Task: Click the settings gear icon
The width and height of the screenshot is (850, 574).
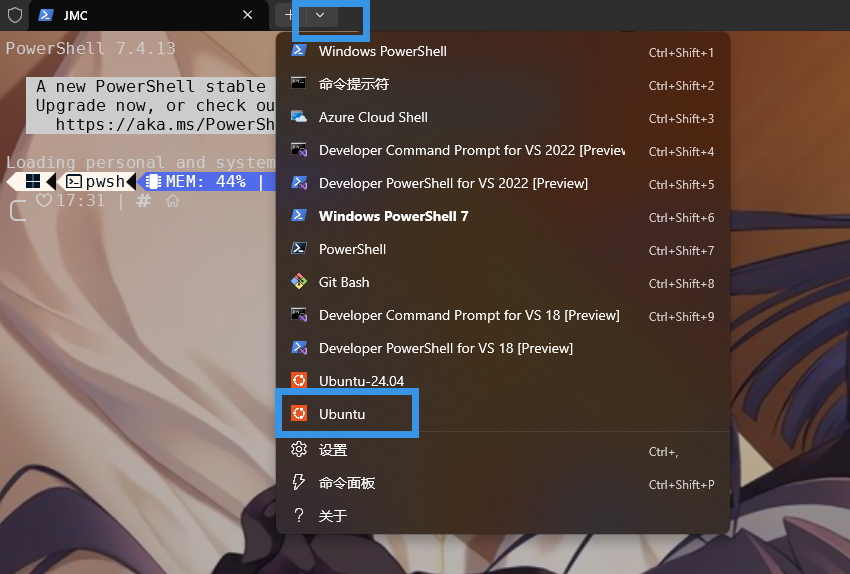Action: [x=299, y=449]
